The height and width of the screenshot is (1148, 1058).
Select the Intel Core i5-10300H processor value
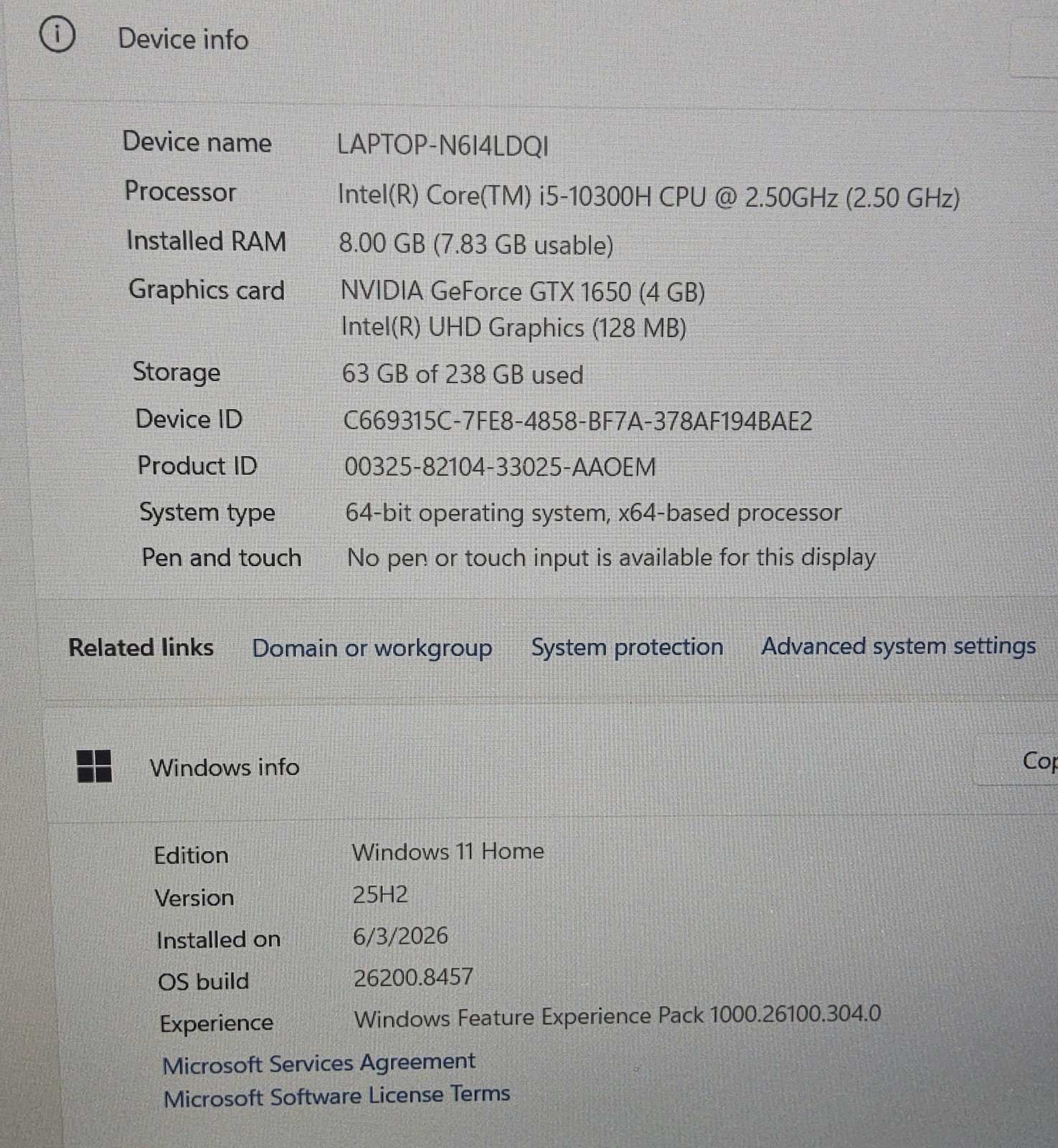point(648,197)
